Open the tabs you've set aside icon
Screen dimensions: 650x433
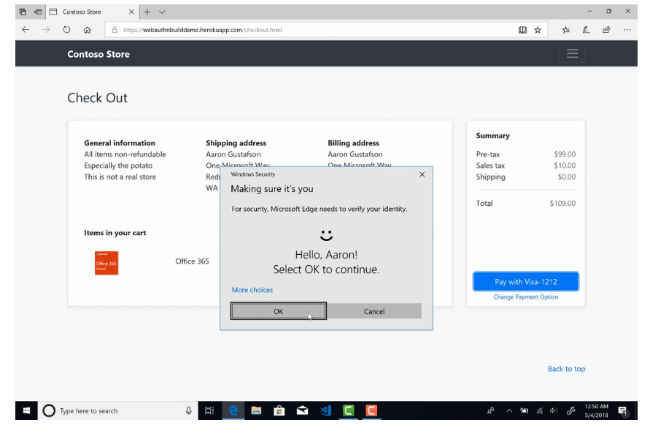point(23,12)
